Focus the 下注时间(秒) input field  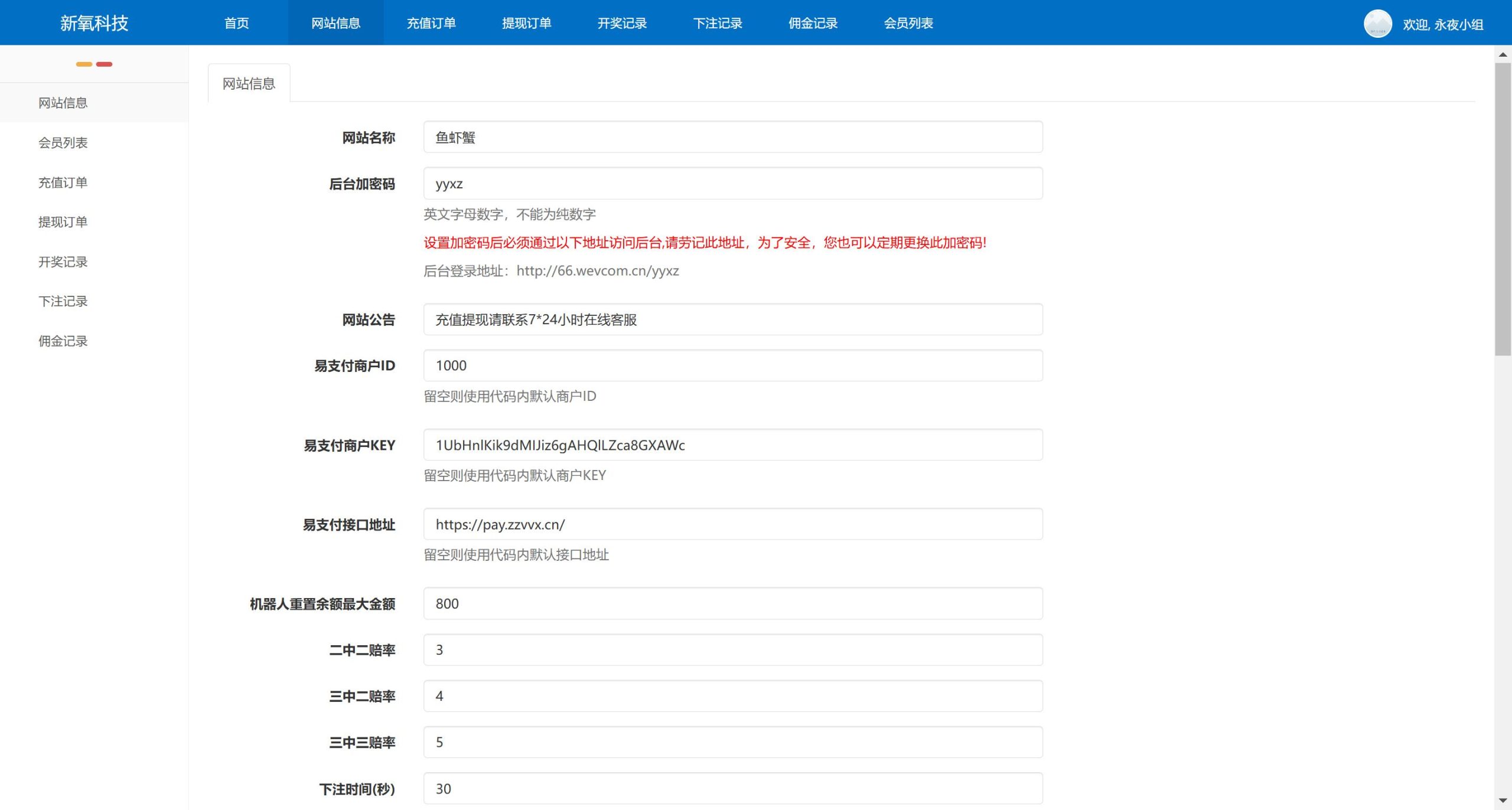tap(733, 788)
